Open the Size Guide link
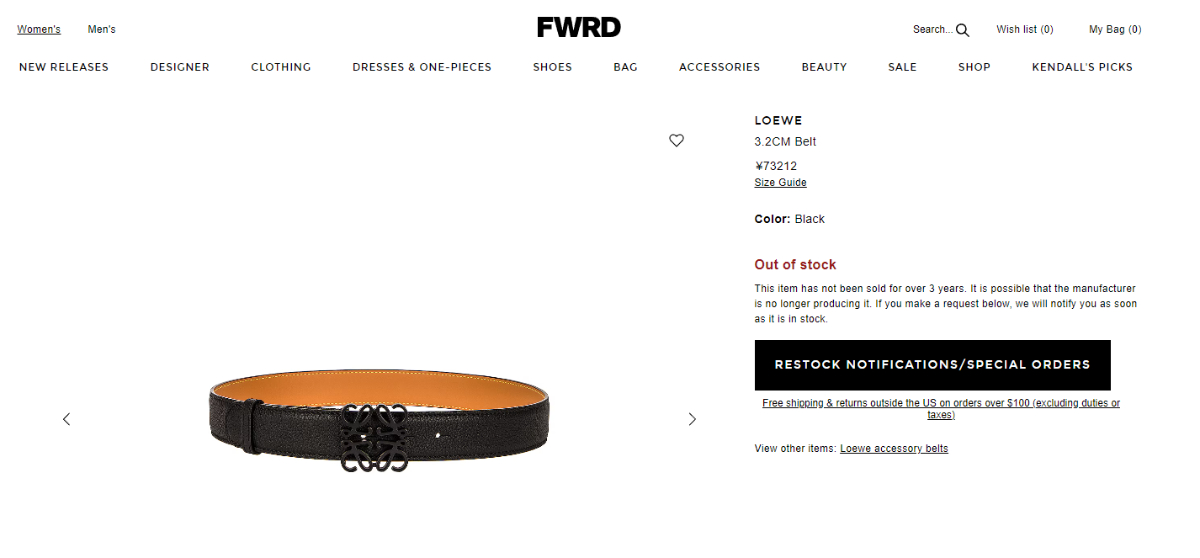Screen dimensions: 1200x558 (x=780, y=183)
